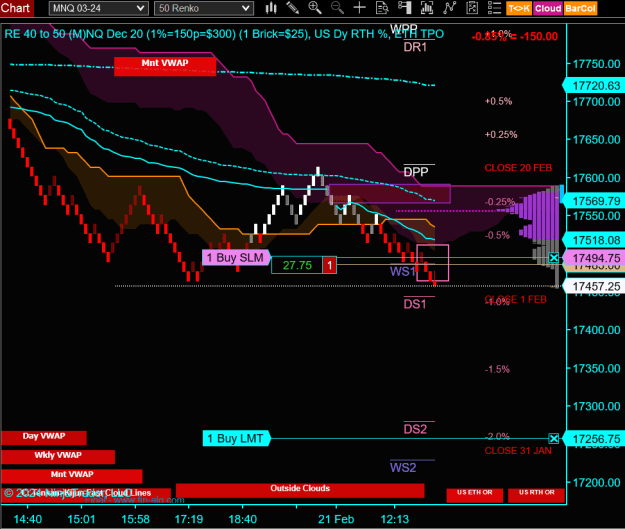
Task: Open the drawing tools pencil menu
Action: click(293, 8)
